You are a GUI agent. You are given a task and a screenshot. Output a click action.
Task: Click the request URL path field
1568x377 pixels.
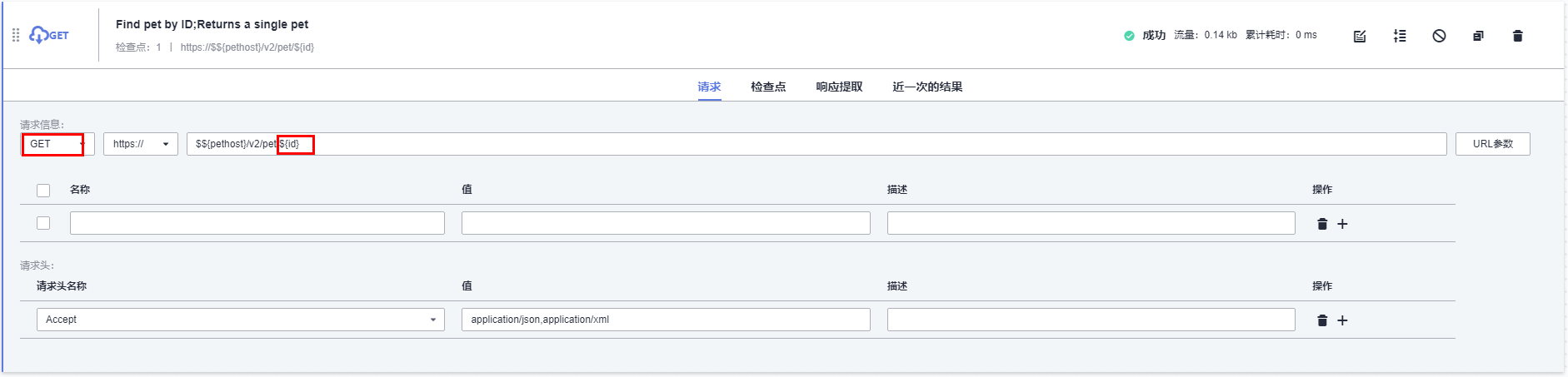point(816,144)
